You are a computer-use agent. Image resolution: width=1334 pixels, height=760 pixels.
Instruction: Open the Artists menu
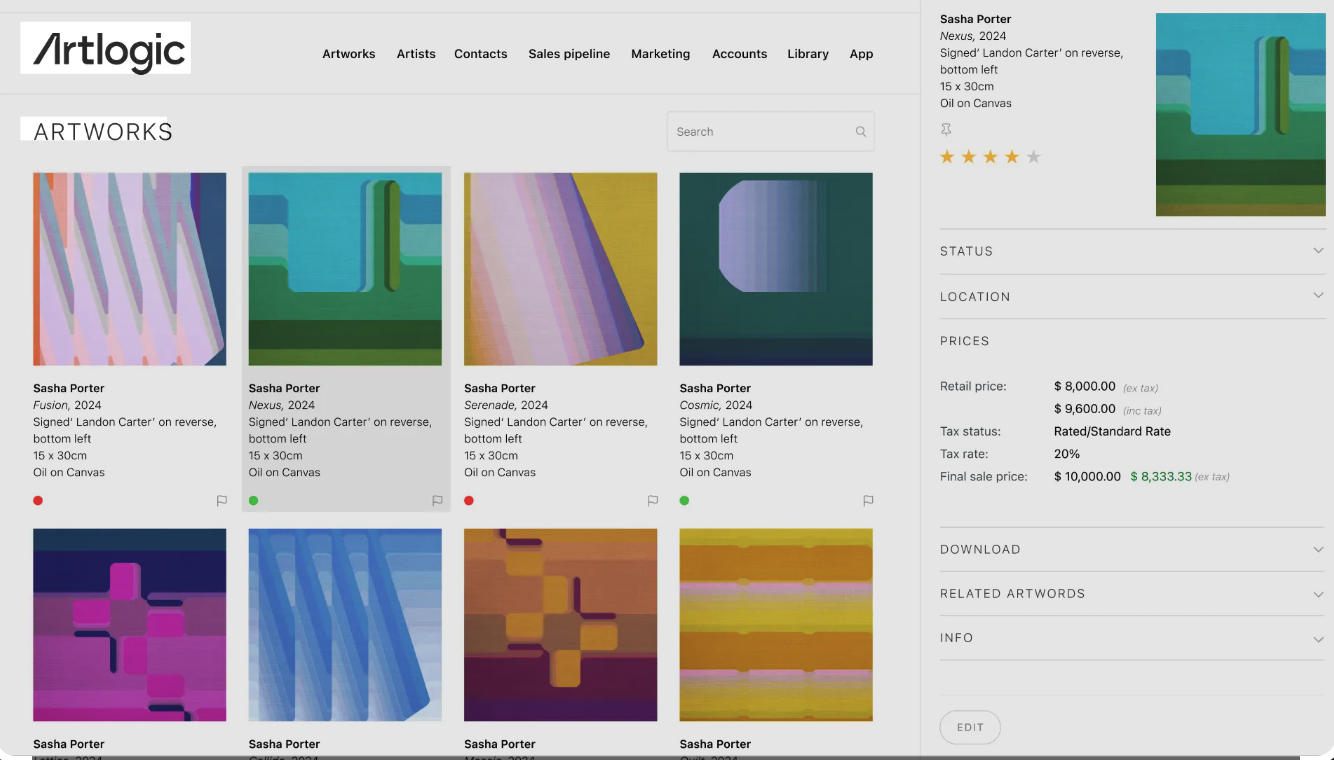coord(416,54)
